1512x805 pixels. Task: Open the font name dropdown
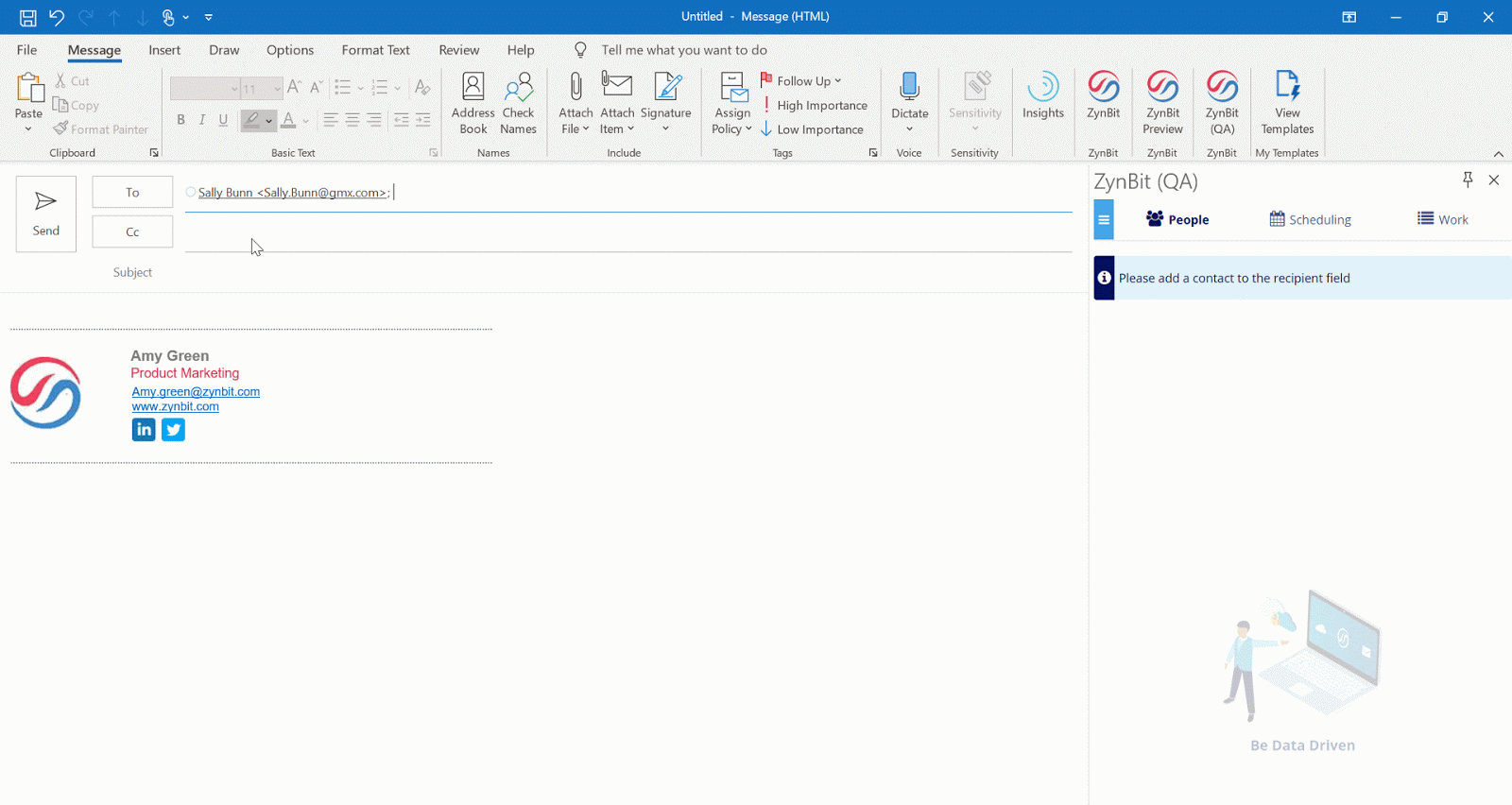[234, 89]
